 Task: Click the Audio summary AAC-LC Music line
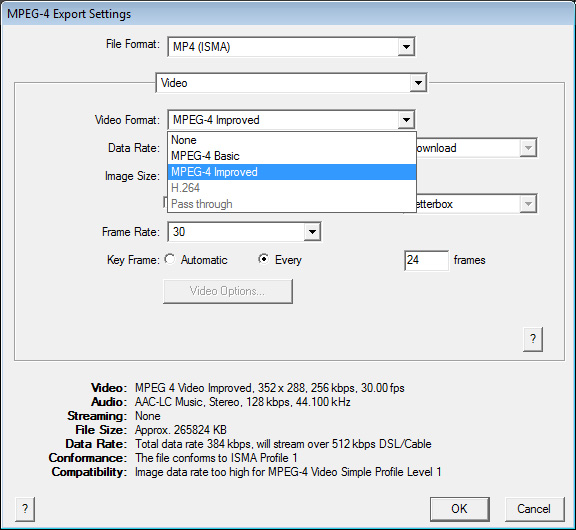[x=242, y=402]
